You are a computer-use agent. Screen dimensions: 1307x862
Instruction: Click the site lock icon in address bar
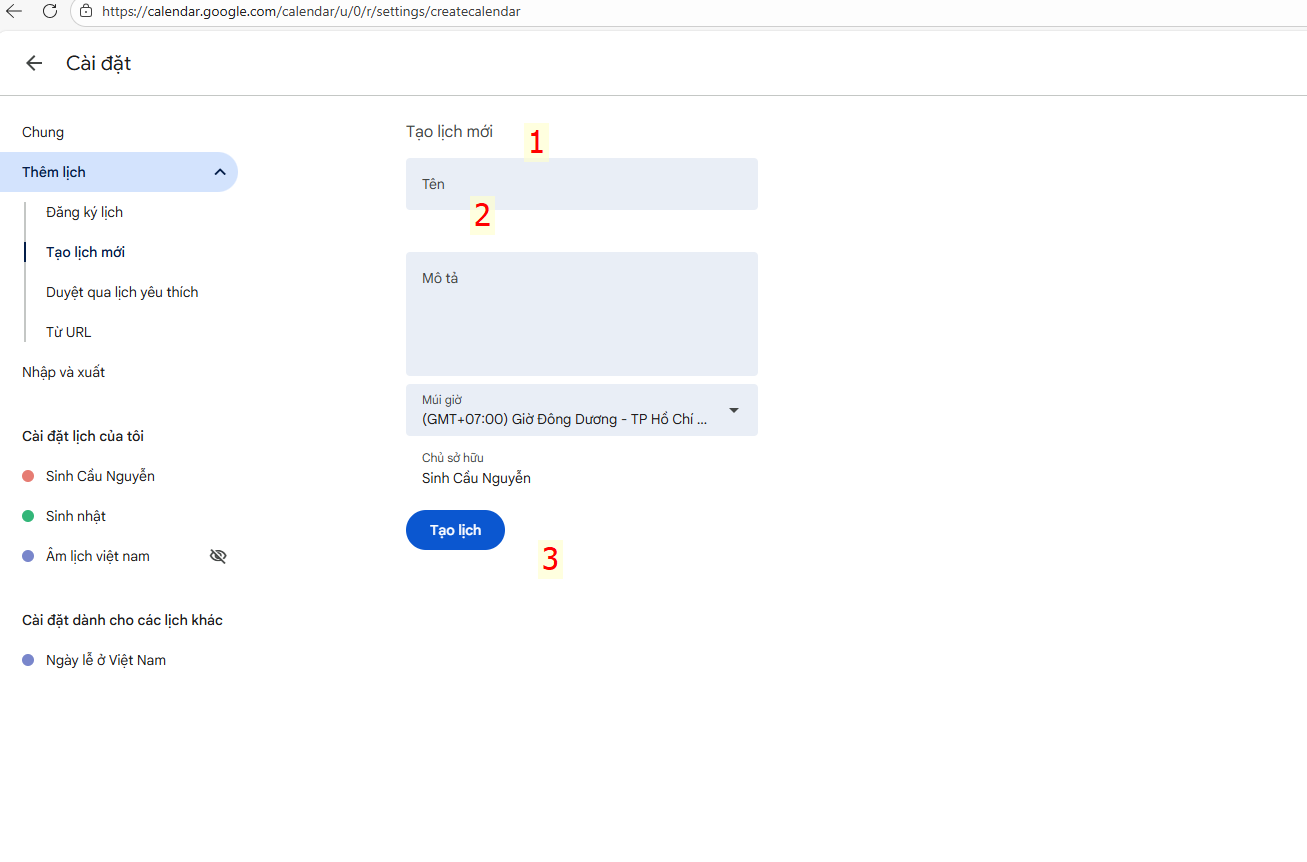[86, 12]
